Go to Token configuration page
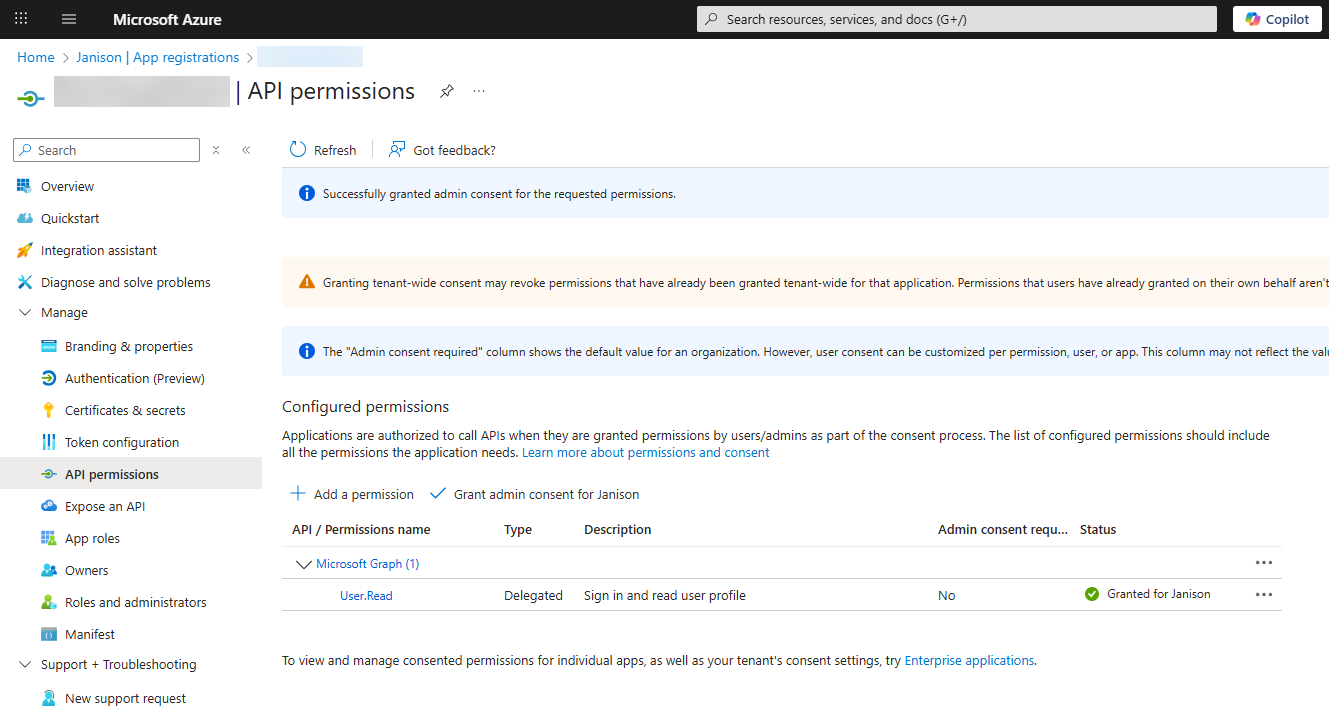This screenshot has height=719, width=1329. [x=122, y=442]
